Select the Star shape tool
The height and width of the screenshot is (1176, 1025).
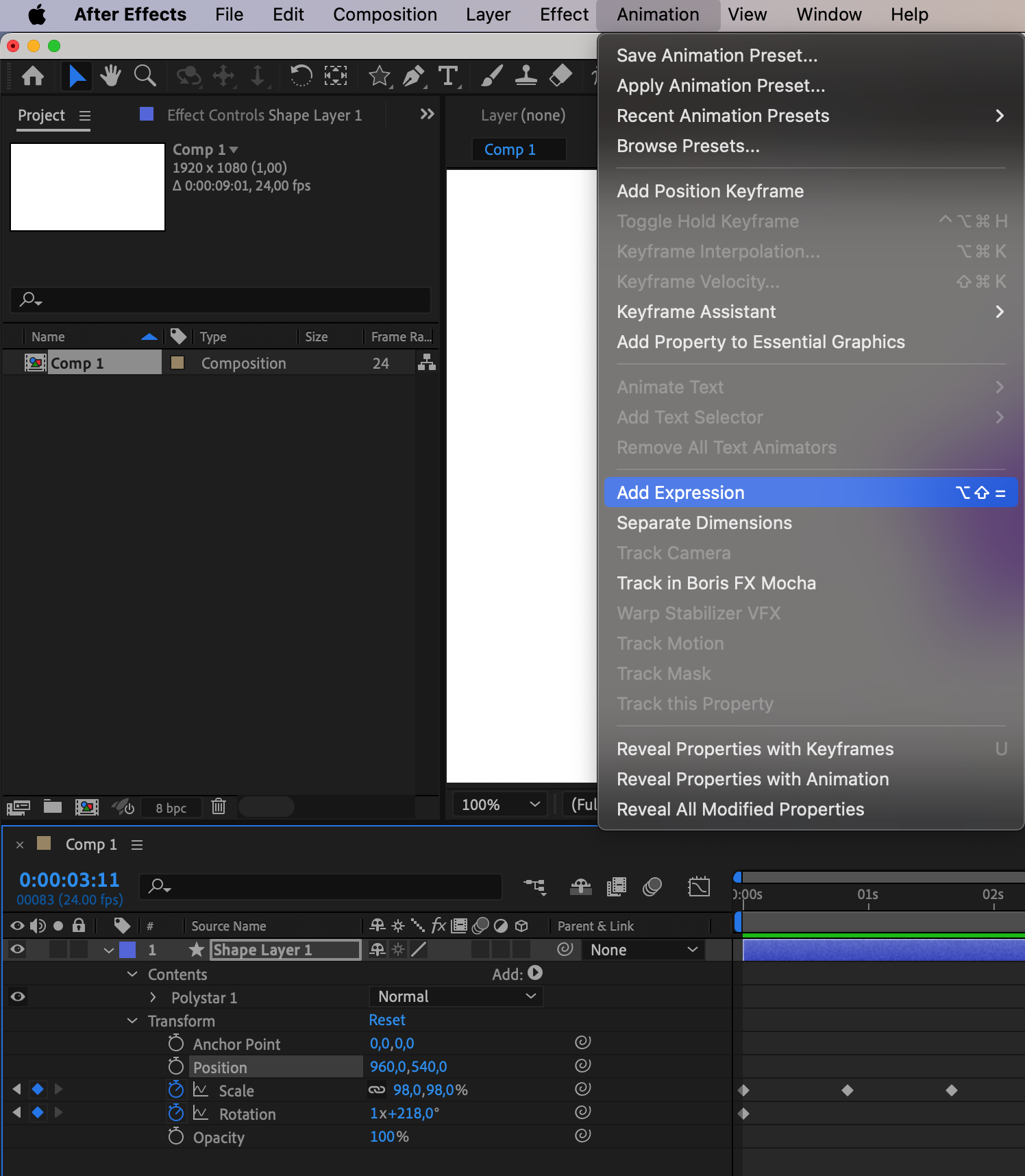point(380,75)
